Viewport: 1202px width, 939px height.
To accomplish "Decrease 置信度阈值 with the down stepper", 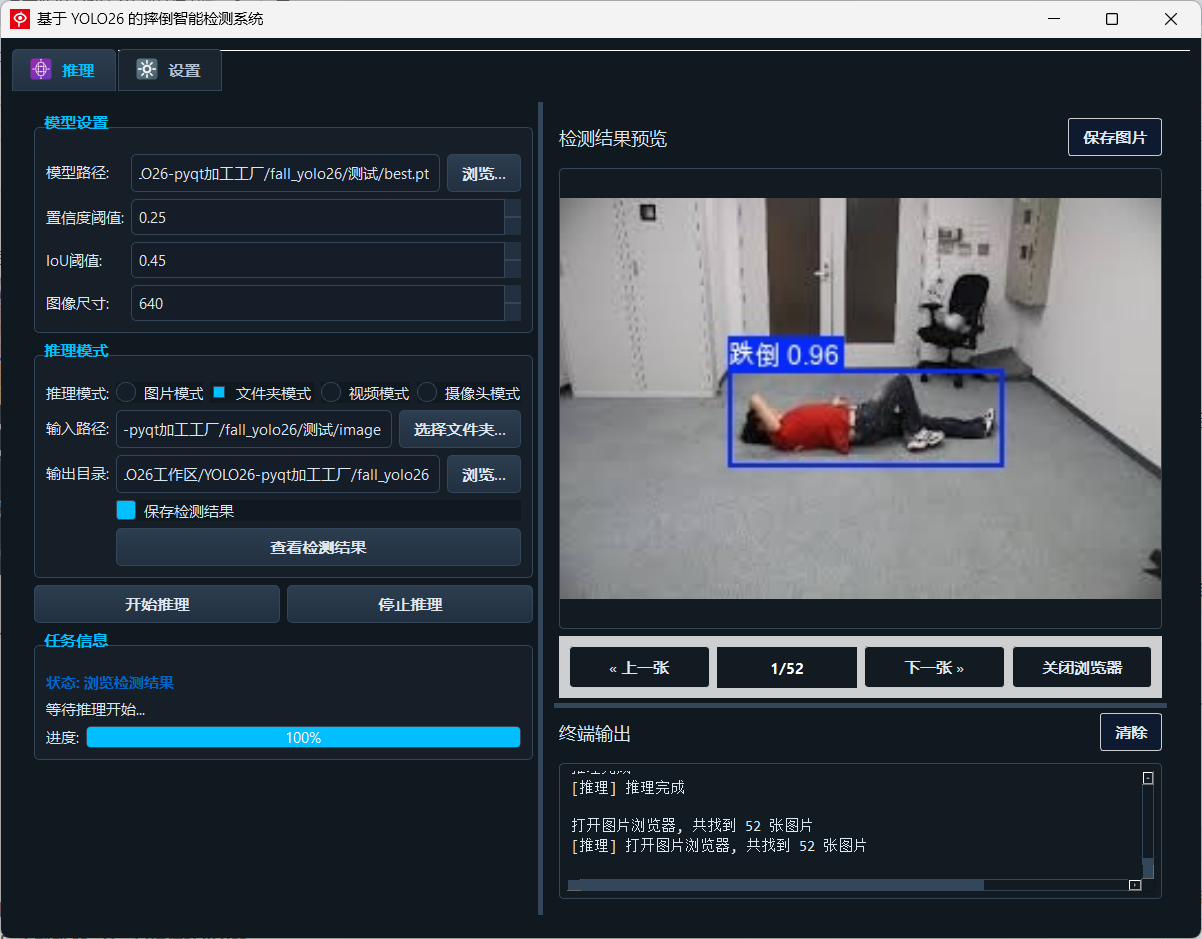I will click(513, 226).
